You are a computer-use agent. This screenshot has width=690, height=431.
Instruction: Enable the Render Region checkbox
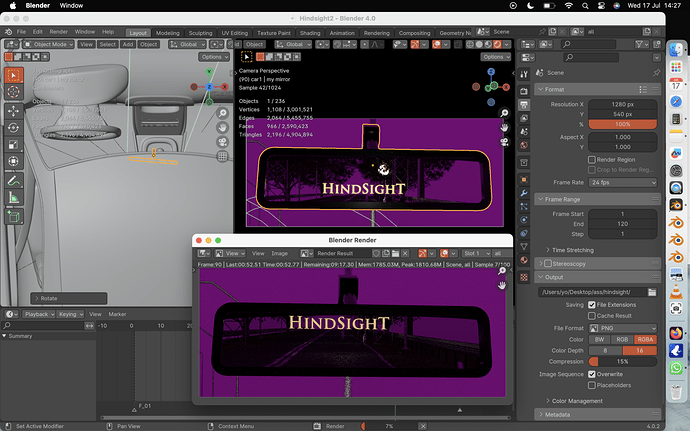(x=592, y=160)
